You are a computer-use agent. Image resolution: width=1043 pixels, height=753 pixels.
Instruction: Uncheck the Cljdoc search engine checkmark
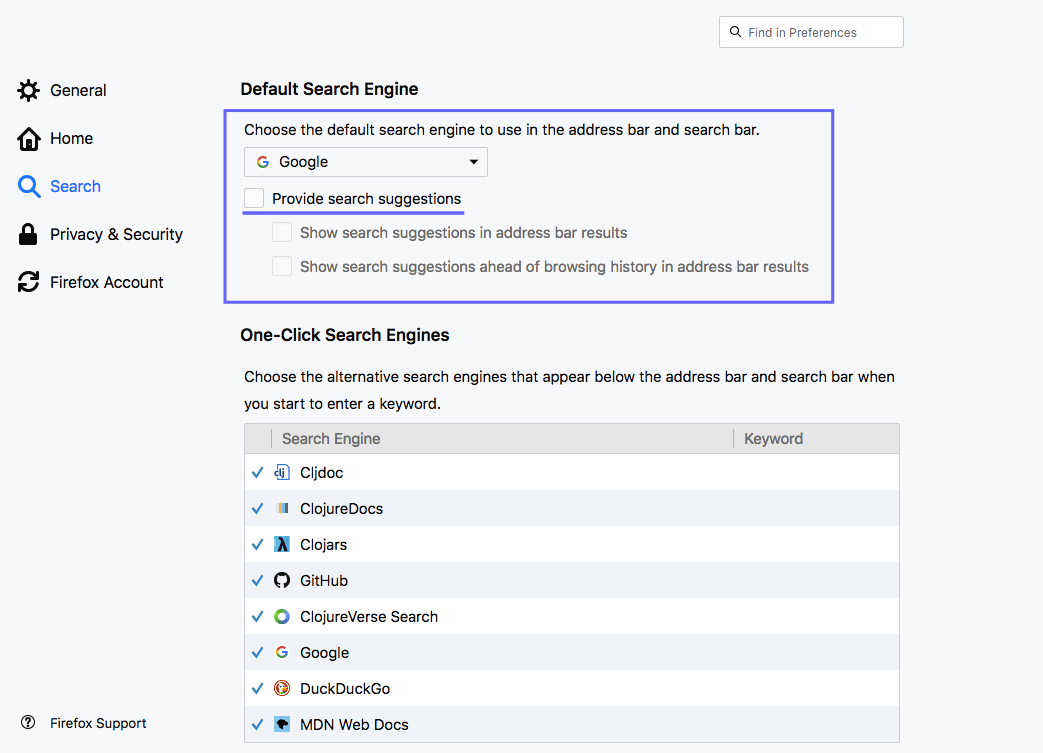257,472
